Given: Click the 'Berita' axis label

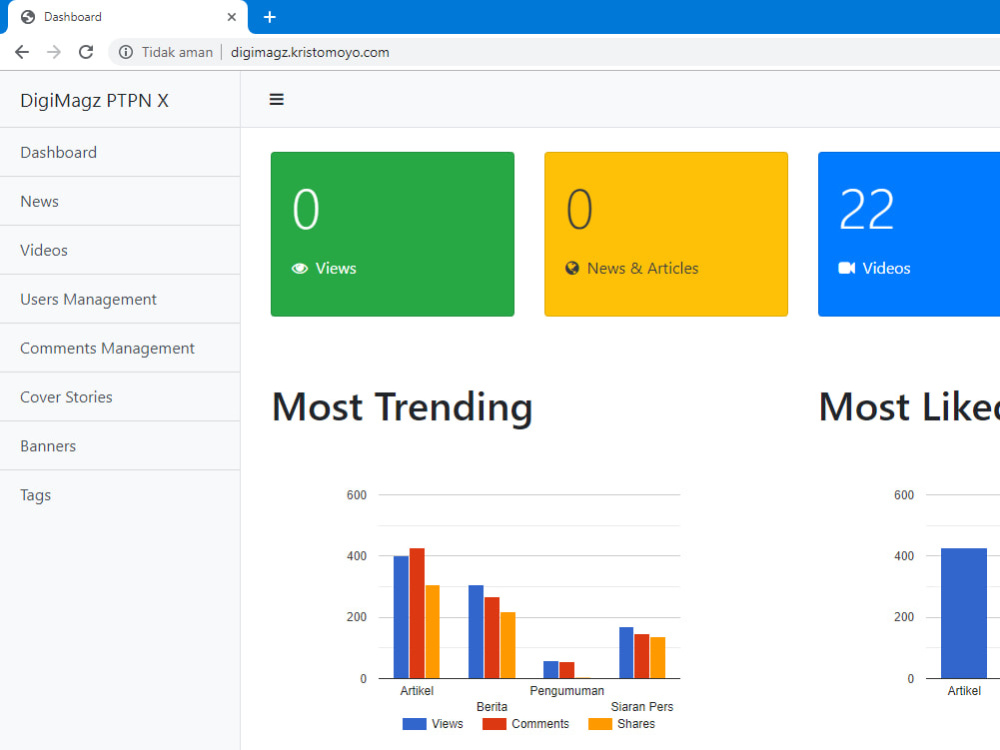Looking at the screenshot, I should [x=492, y=707].
